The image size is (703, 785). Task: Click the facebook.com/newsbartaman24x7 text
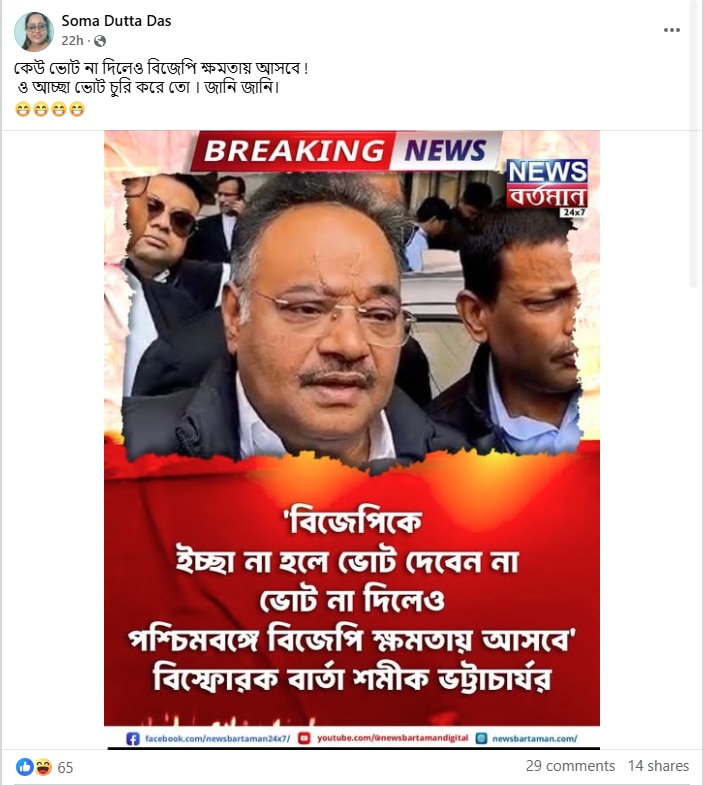coord(217,738)
